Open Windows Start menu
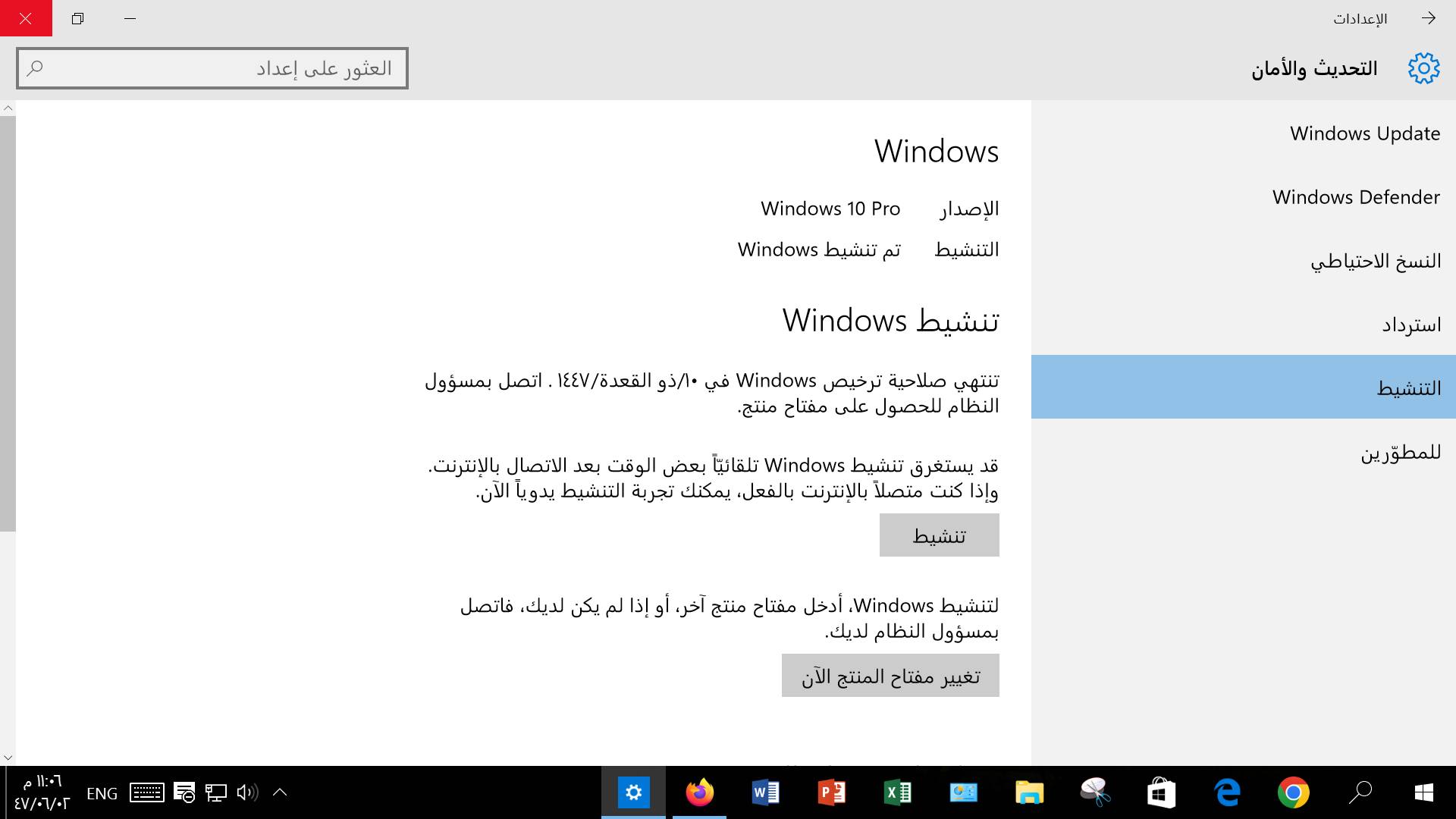1456x819 pixels. (x=1423, y=792)
